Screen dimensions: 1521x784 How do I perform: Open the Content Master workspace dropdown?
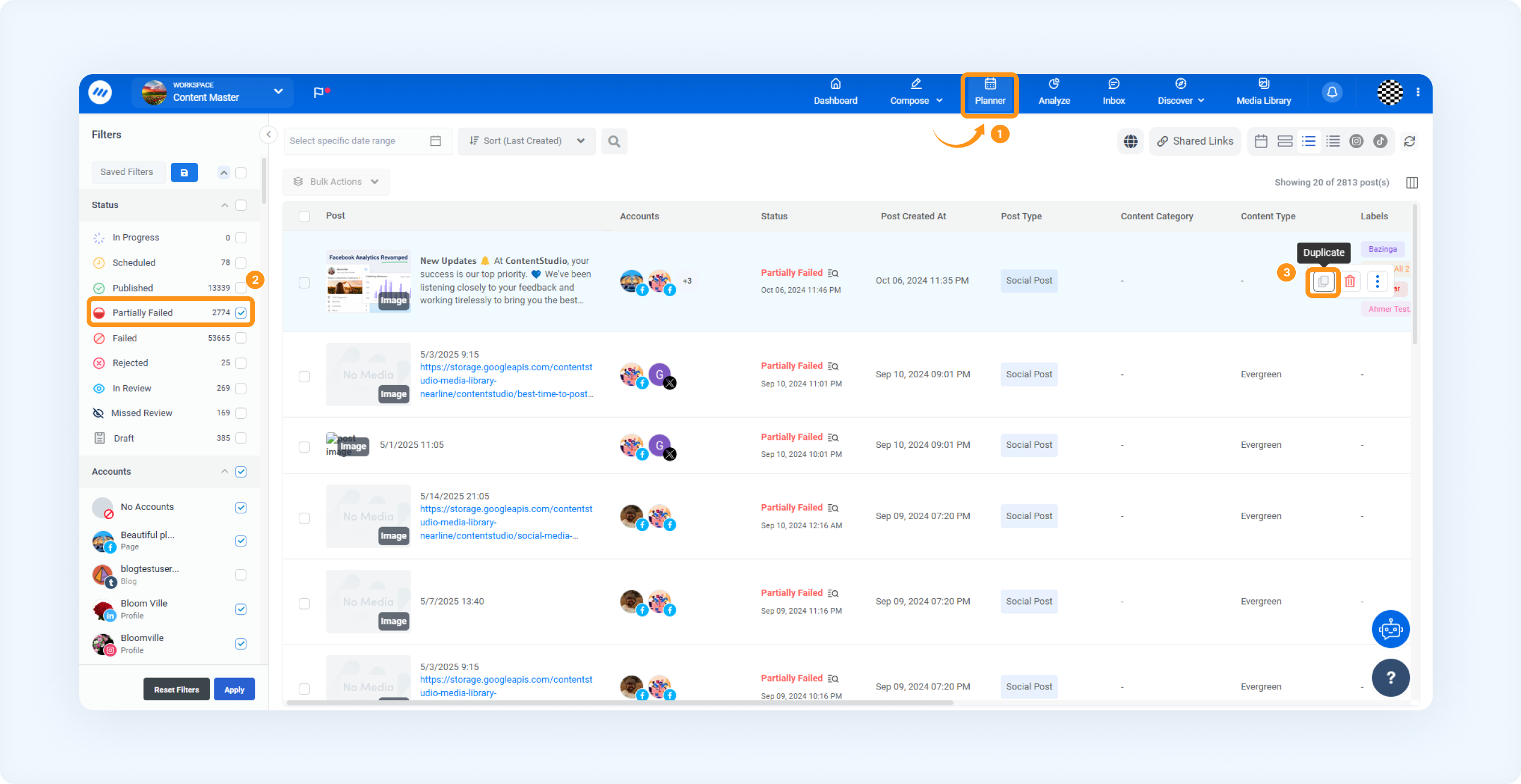tap(213, 93)
